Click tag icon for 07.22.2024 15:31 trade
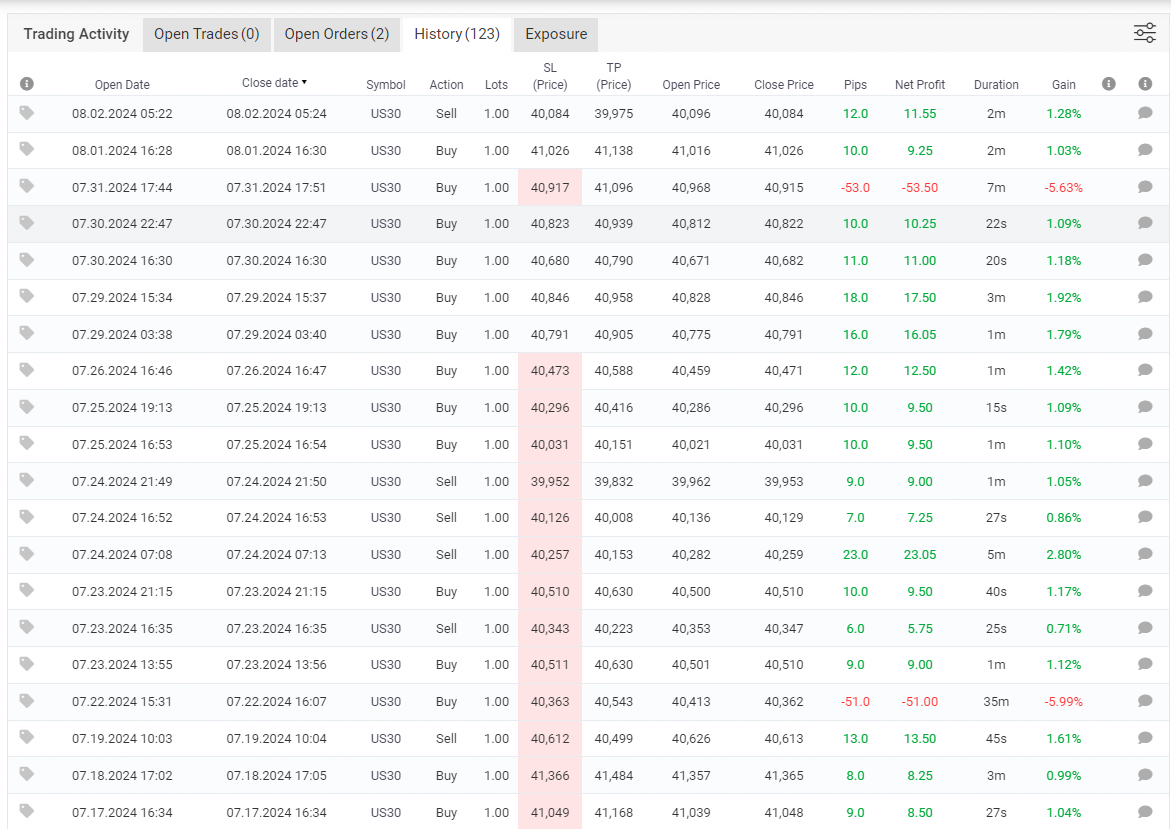1171x829 pixels. pyautogui.click(x=27, y=701)
